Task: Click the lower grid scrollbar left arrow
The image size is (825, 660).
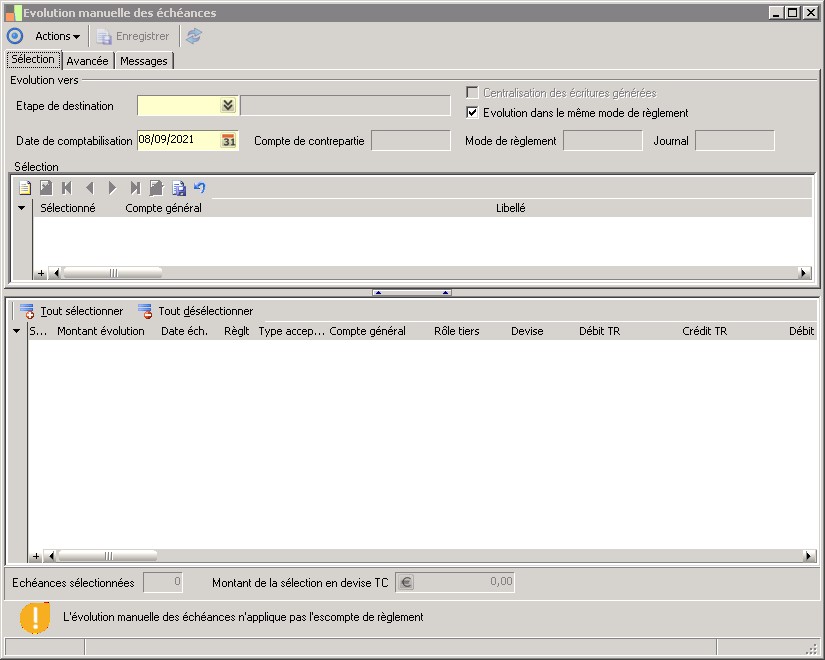Action: (51, 556)
